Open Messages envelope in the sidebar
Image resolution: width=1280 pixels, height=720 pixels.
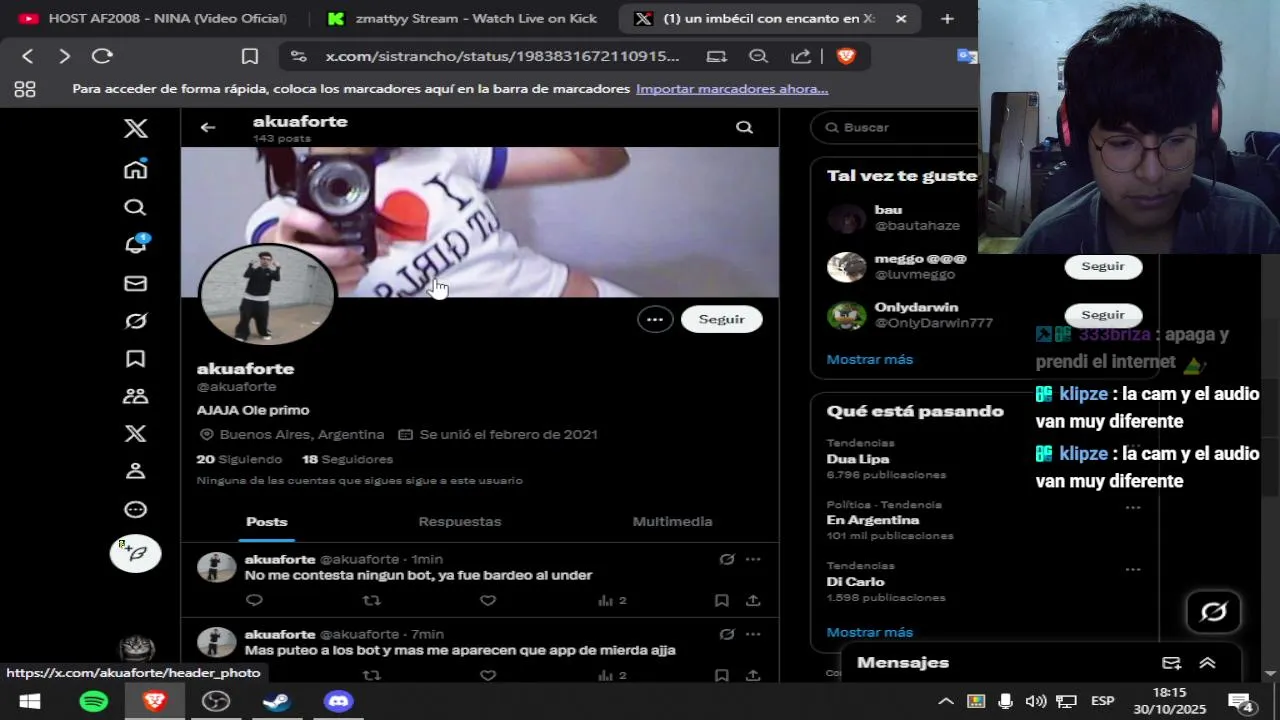pyautogui.click(x=135, y=284)
